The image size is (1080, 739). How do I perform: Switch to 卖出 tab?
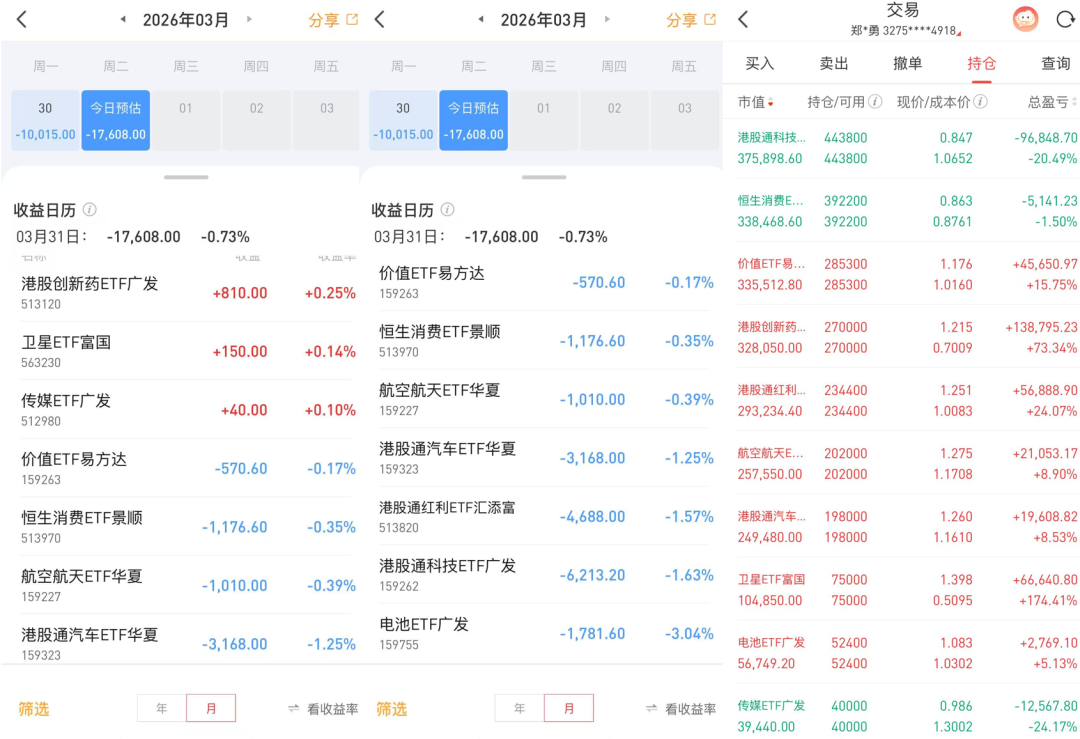click(833, 63)
